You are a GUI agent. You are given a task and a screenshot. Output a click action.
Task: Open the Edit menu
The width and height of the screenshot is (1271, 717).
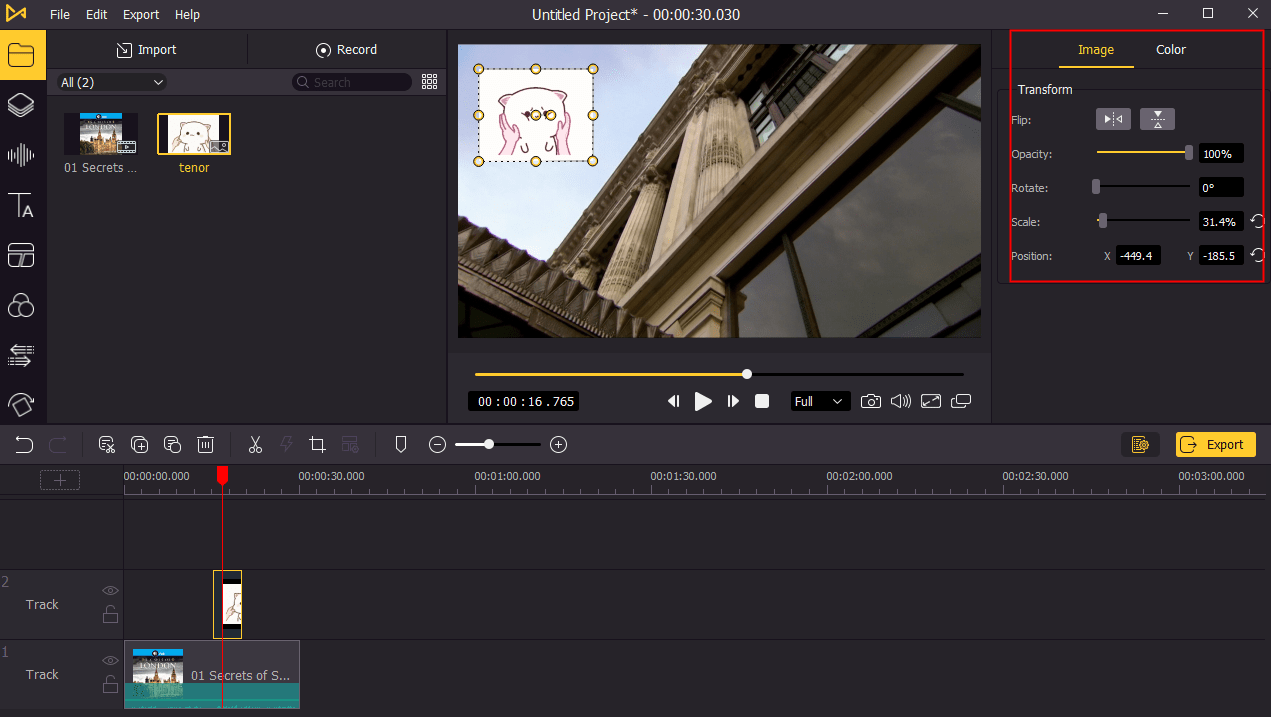(96, 14)
